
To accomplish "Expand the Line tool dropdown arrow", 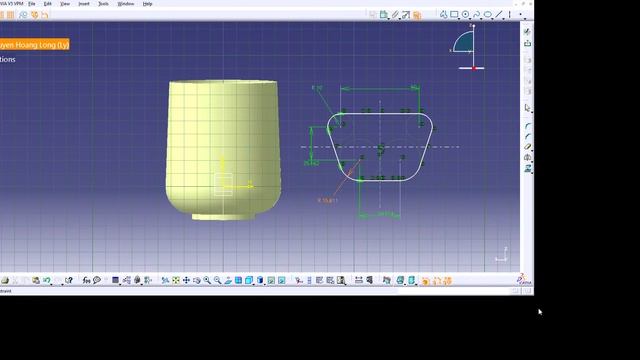I will click(x=503, y=18).
